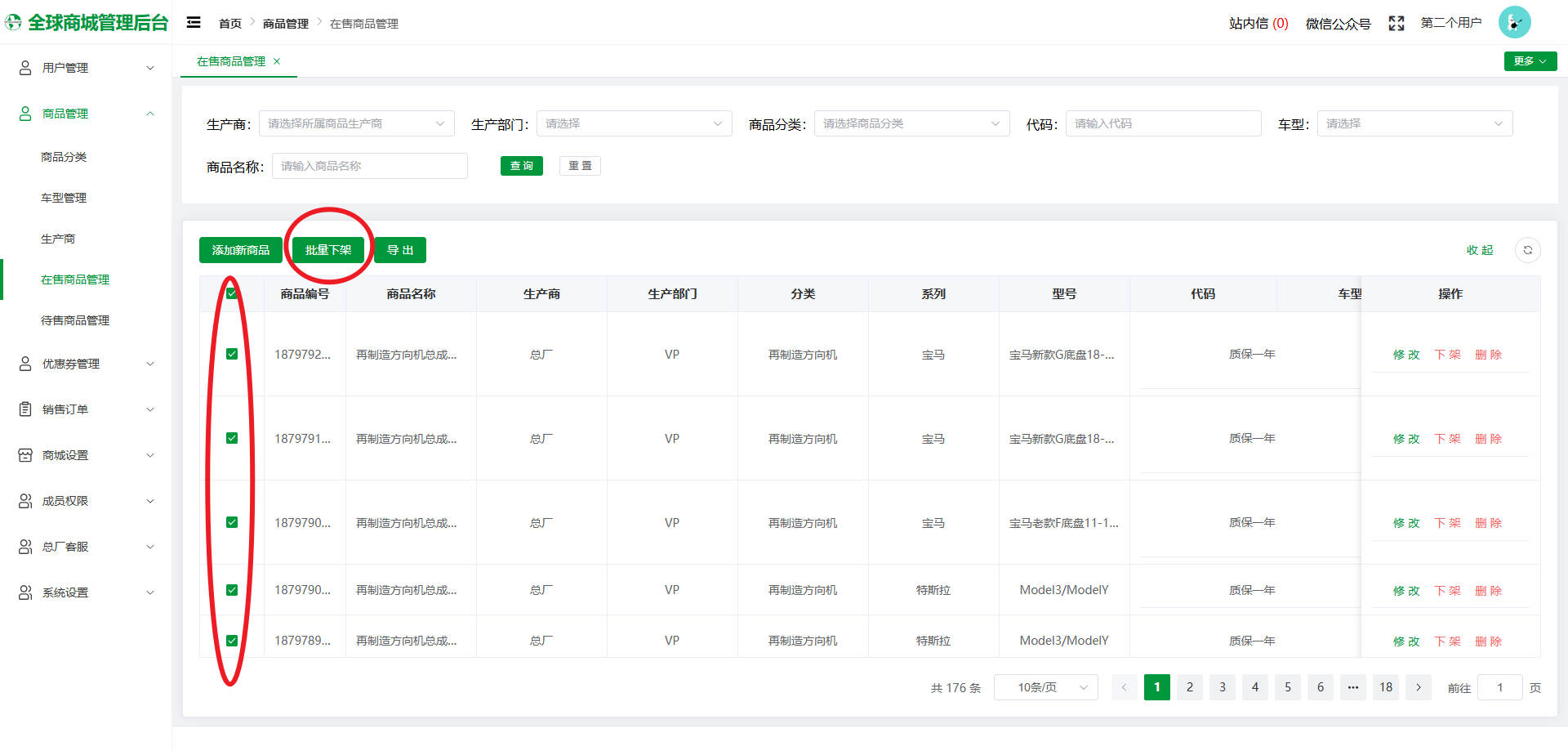1568x751 pixels.
Task: Click the 用户管理 sidebar icon
Action: pos(25,68)
